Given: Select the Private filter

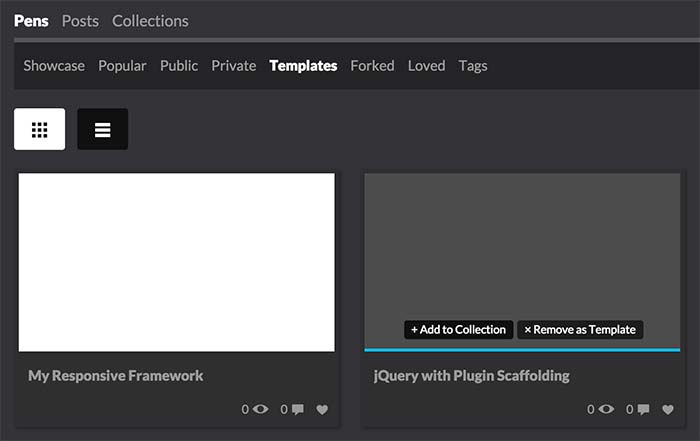Looking at the screenshot, I should (x=234, y=66).
